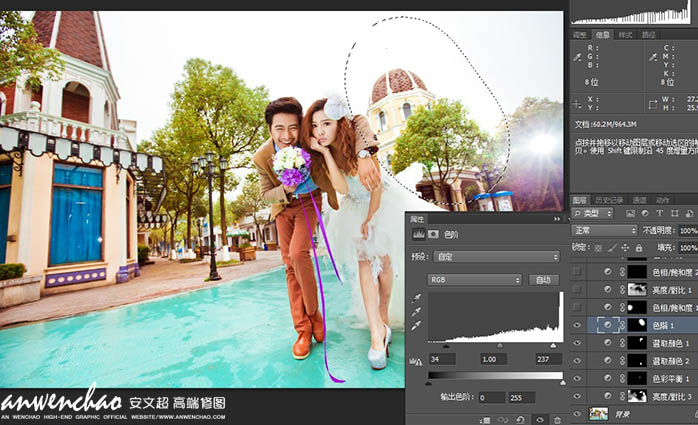Click the Levels histogram icon in Properties
698x425 pixels.
(x=418, y=234)
